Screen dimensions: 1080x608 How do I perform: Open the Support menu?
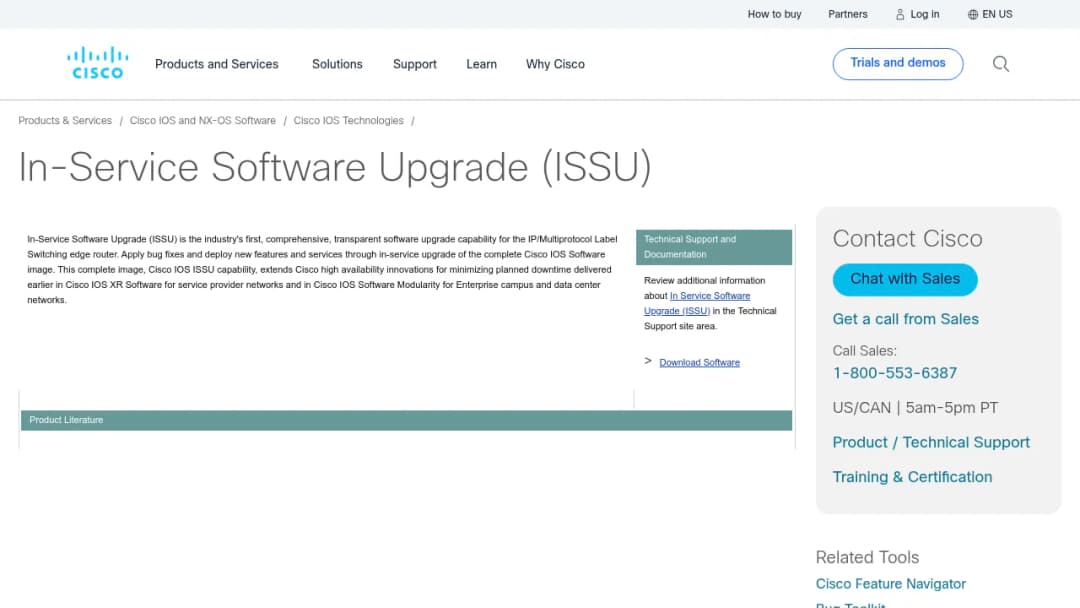415,64
